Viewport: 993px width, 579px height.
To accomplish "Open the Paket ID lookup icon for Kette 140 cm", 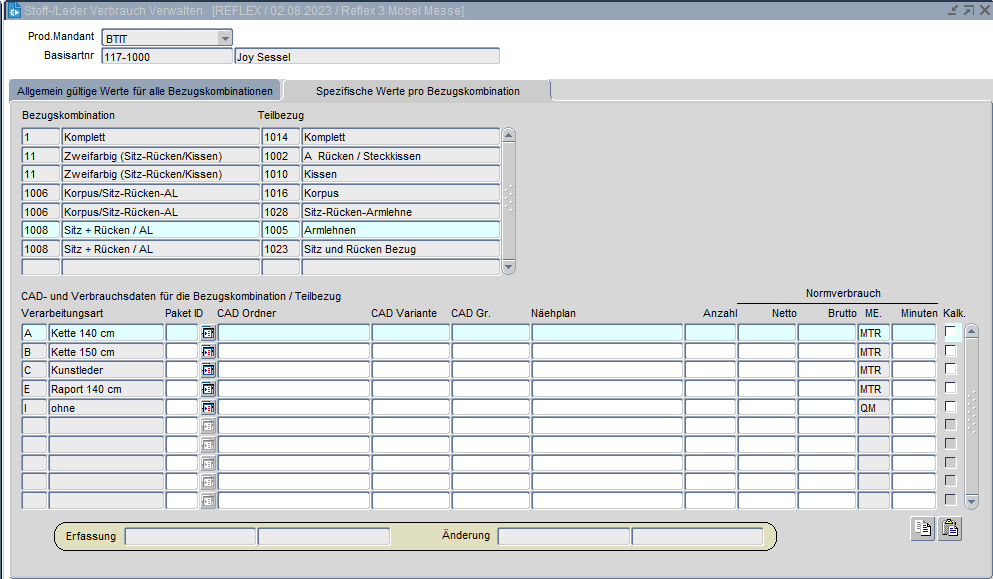I will click(x=208, y=332).
